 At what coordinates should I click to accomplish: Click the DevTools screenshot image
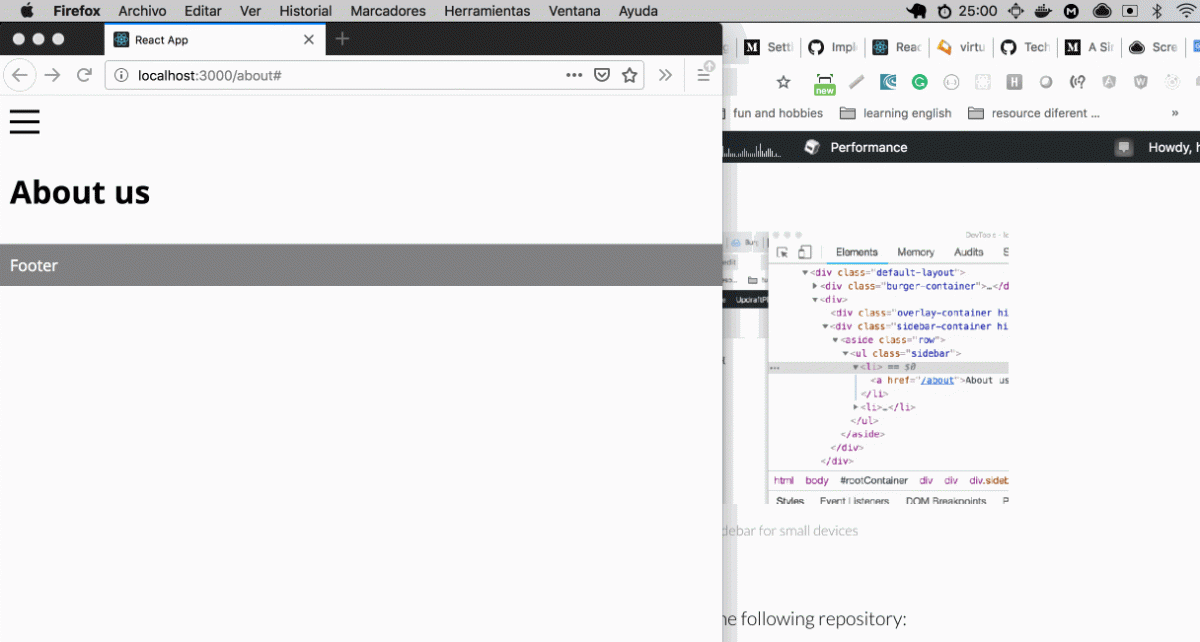coord(888,365)
